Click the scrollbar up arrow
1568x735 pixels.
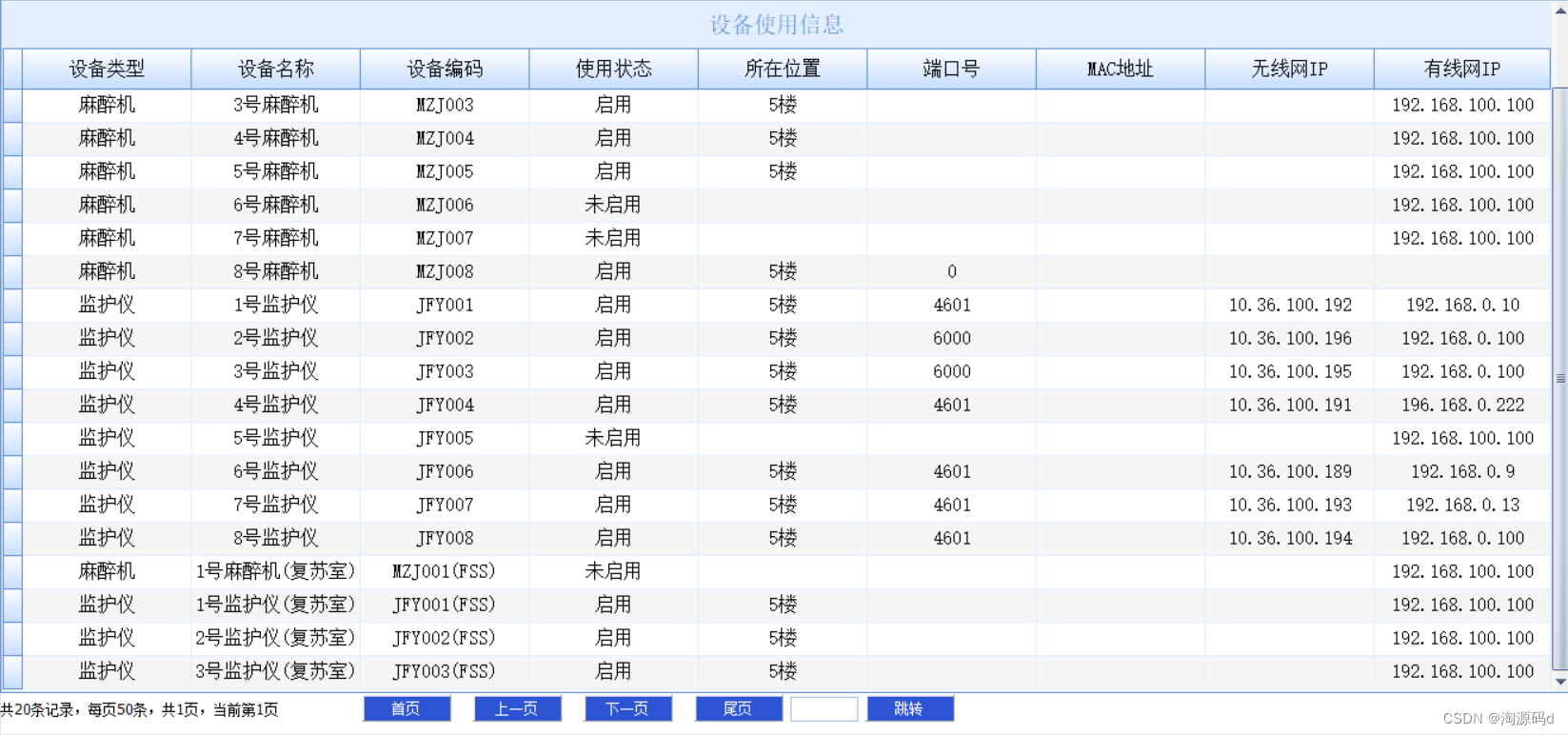(1560, 10)
